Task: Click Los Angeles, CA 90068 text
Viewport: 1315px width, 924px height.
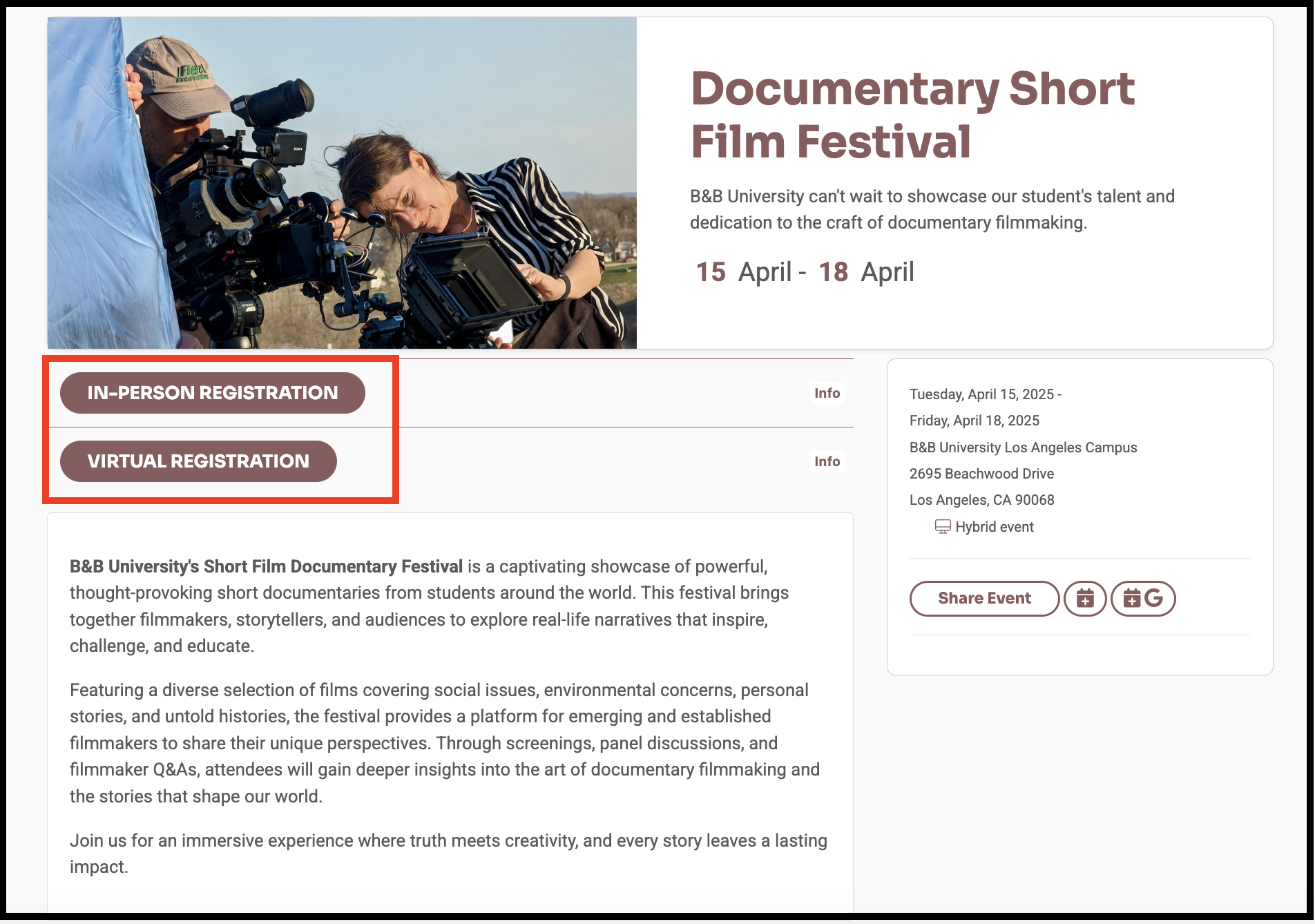Action: point(981,500)
